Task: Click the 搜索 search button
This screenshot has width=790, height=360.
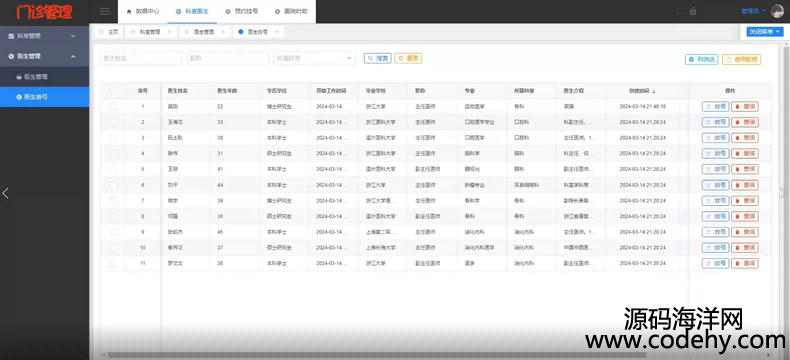Action: coord(378,58)
